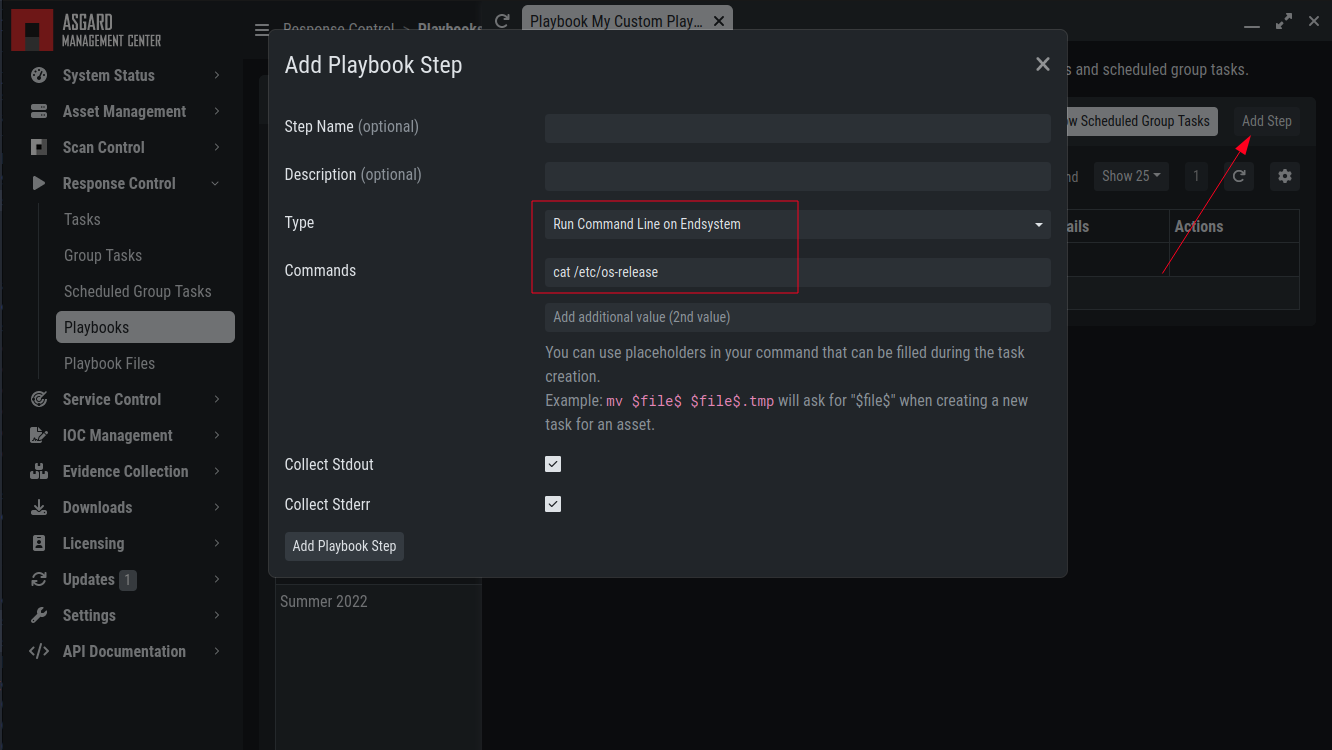Open the Type dropdown selector
The height and width of the screenshot is (750, 1332).
click(x=798, y=224)
